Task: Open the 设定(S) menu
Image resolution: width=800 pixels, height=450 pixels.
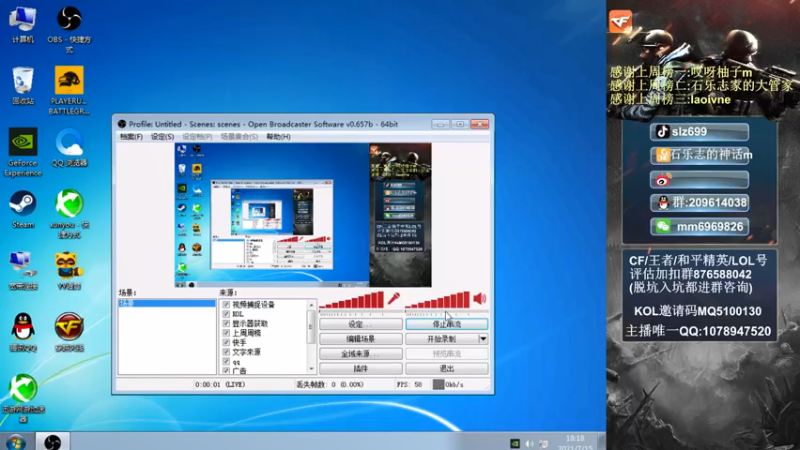Action: pos(162,137)
